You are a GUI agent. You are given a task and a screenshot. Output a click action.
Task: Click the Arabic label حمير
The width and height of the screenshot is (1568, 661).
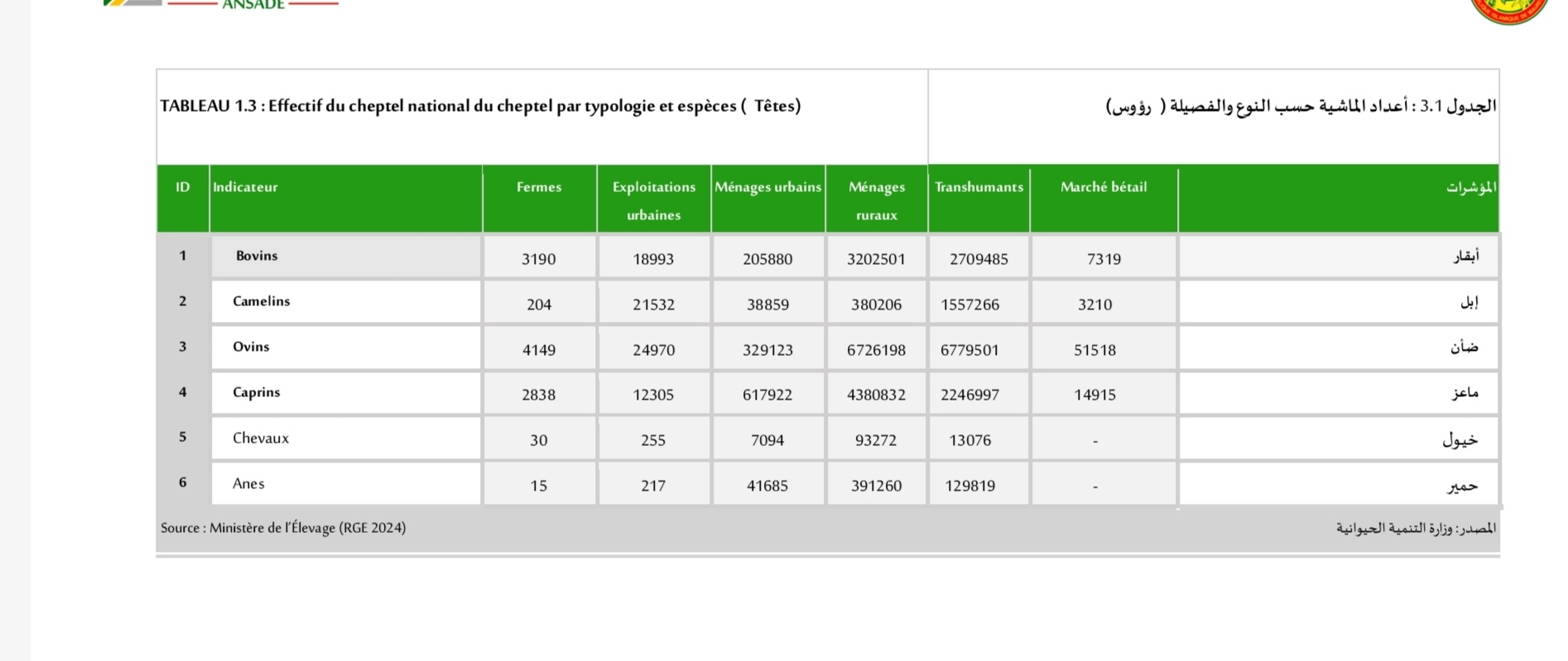coord(1463,486)
